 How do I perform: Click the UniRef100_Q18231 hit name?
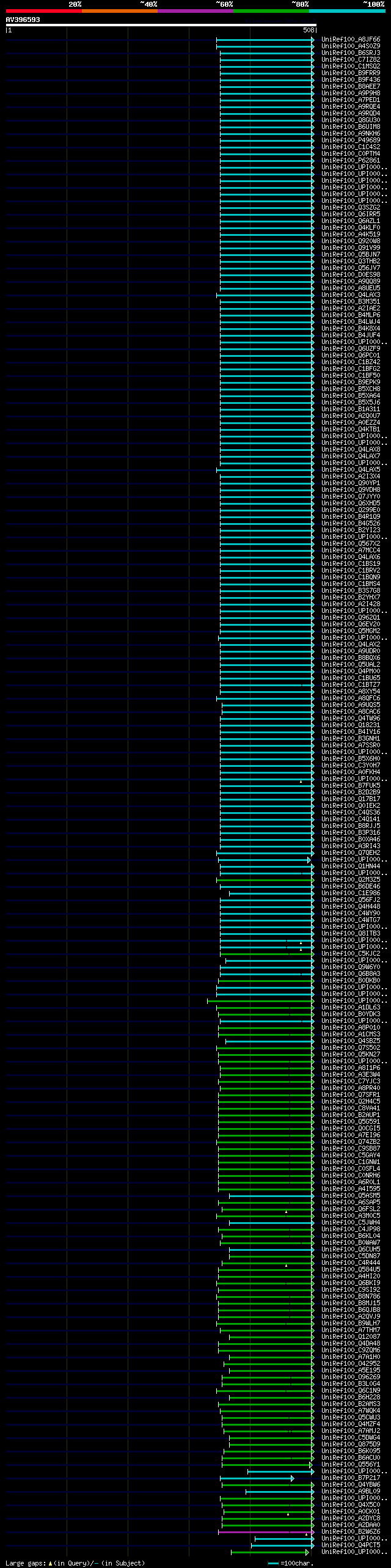coord(351,725)
